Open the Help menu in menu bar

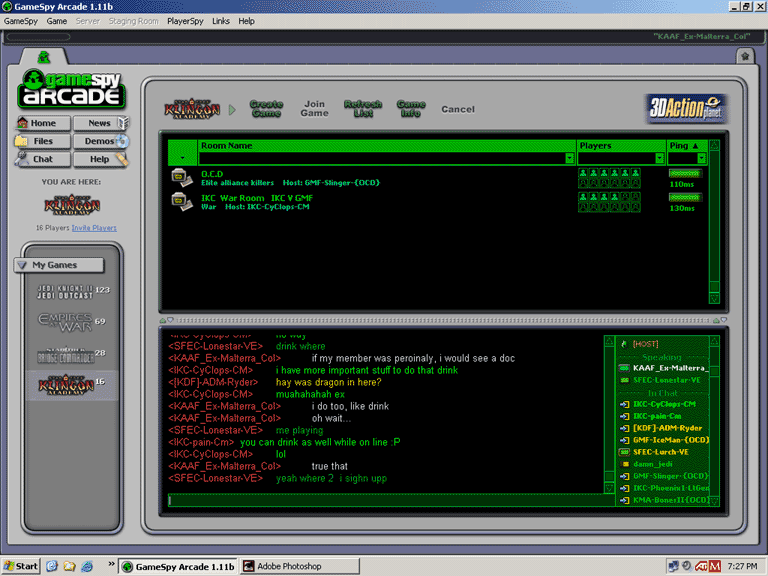coord(246,21)
